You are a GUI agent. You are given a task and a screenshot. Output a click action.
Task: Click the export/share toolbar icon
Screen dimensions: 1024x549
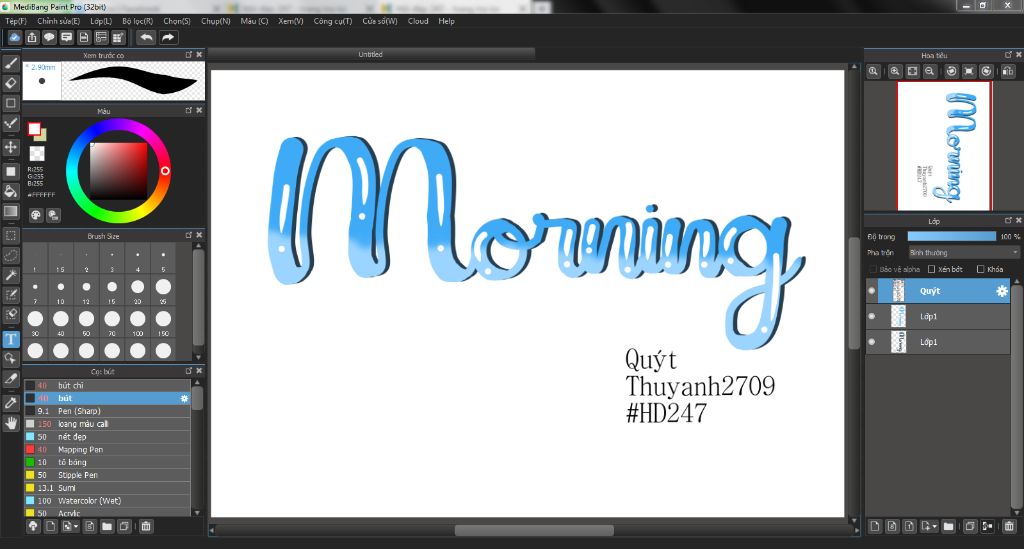31,37
